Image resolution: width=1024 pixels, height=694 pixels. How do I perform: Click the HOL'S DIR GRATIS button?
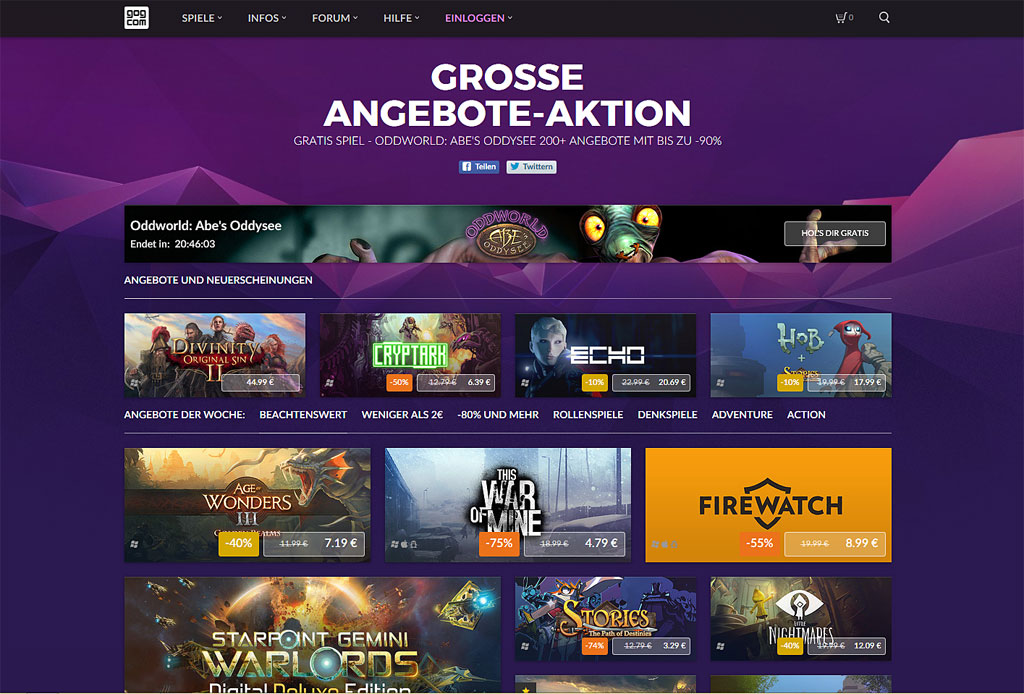point(835,233)
